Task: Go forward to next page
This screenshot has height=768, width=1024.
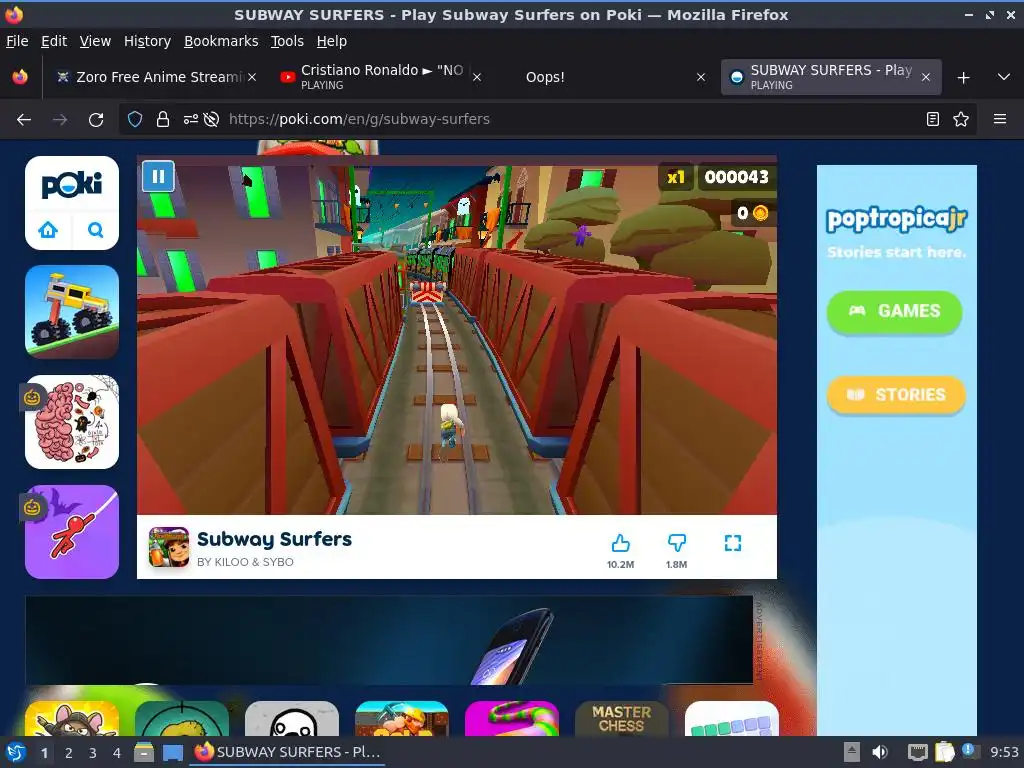Action: [60, 120]
